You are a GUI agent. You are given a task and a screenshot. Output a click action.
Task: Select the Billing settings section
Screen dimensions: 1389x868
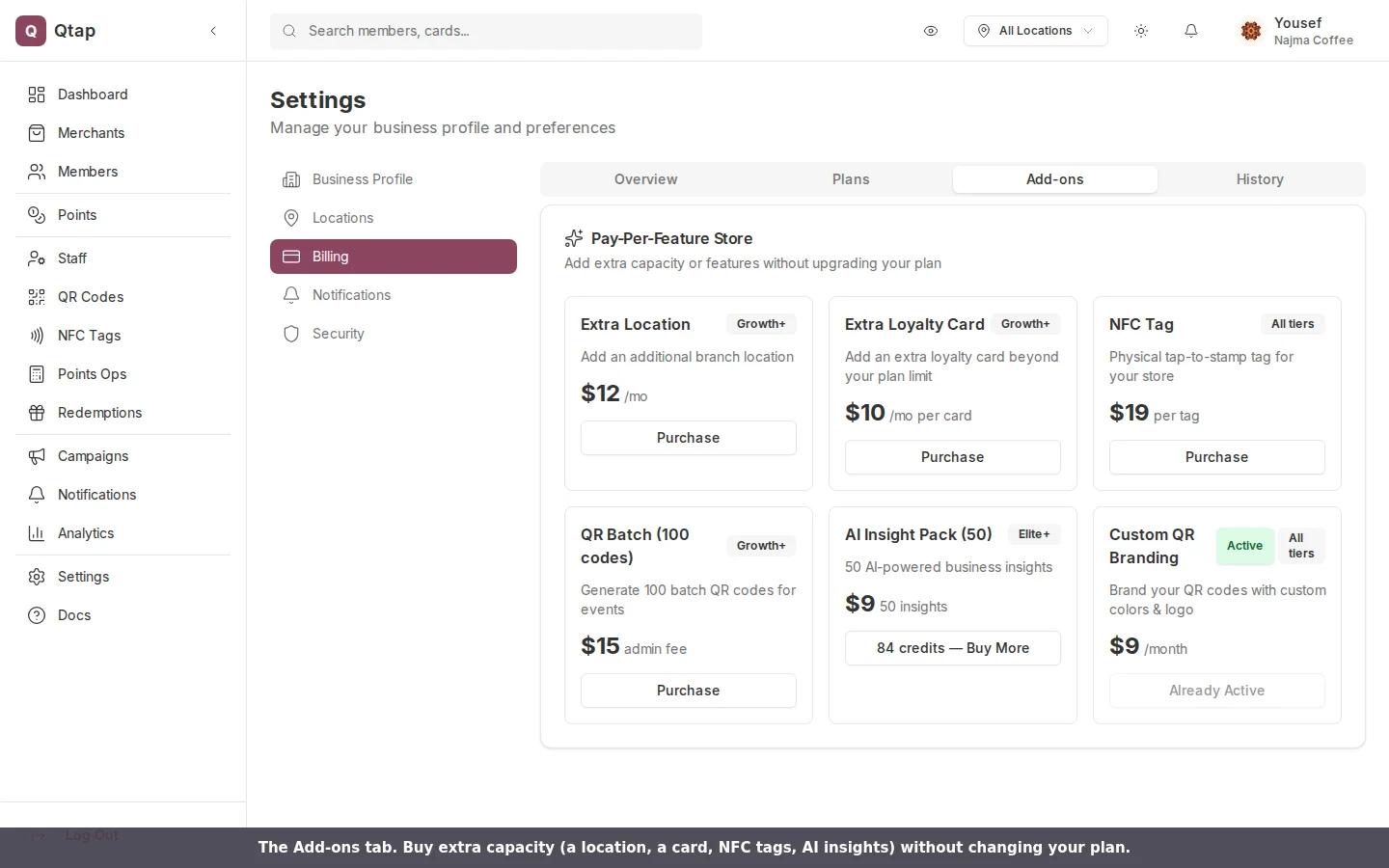pos(394,257)
